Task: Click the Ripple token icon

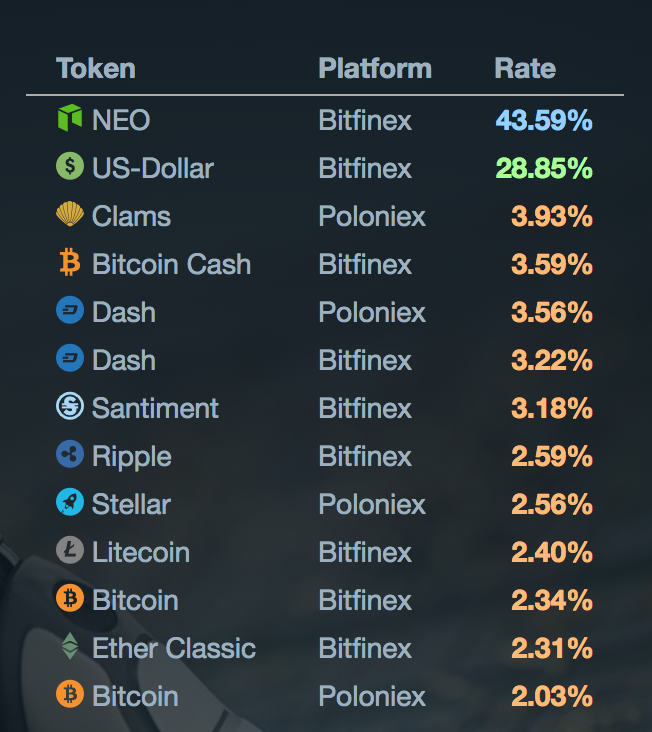Action: click(x=69, y=455)
